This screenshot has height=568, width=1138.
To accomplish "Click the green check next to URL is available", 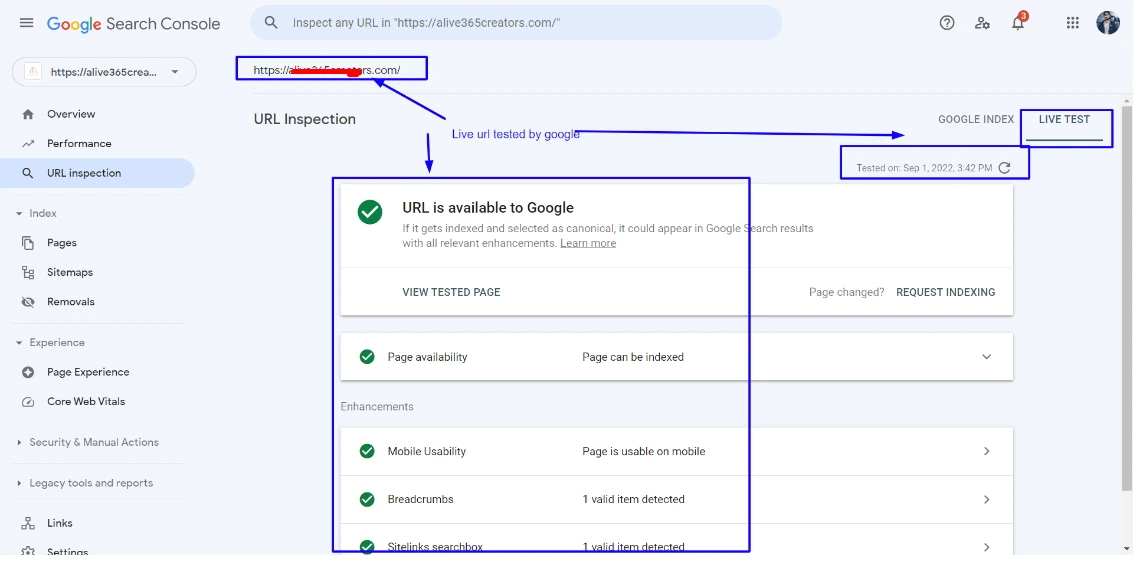I will pos(370,212).
